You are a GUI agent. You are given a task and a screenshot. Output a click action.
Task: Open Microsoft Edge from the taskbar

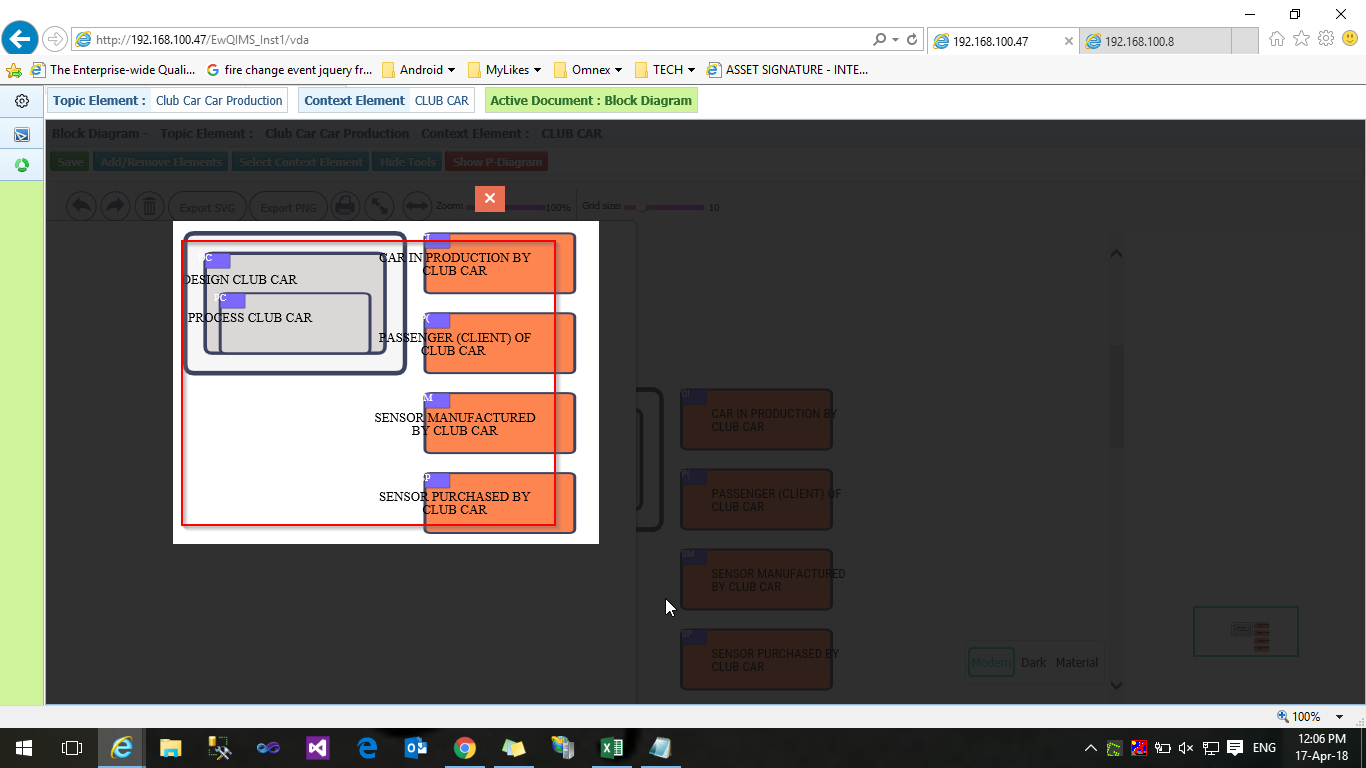367,747
